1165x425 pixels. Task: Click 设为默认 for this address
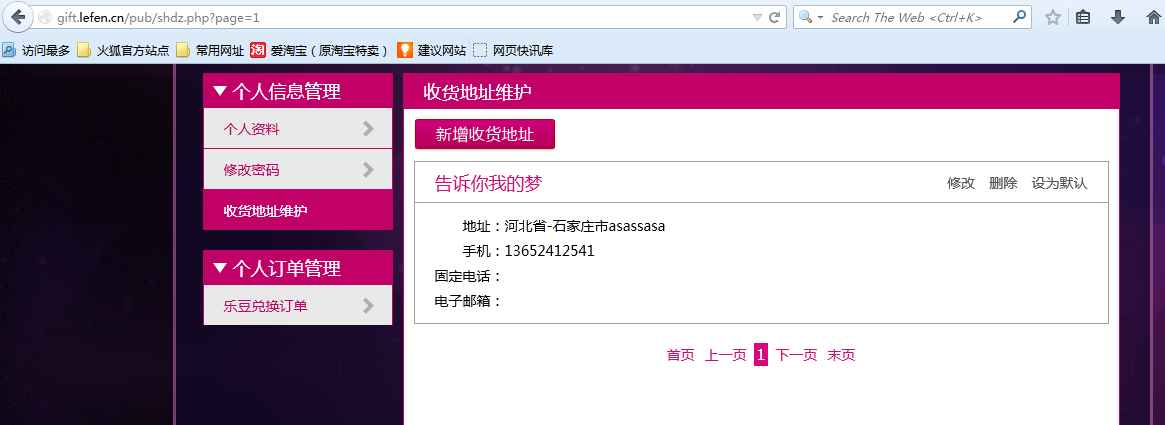point(1059,183)
